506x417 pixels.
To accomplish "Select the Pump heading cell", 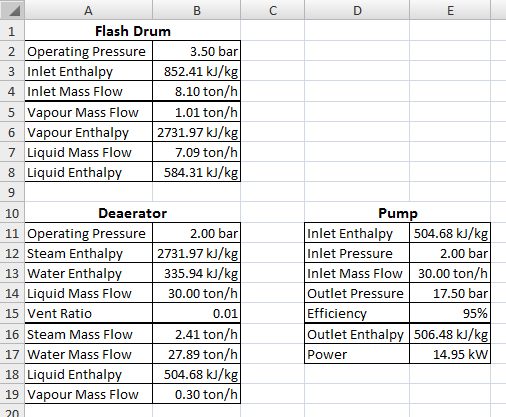I will point(398,213).
